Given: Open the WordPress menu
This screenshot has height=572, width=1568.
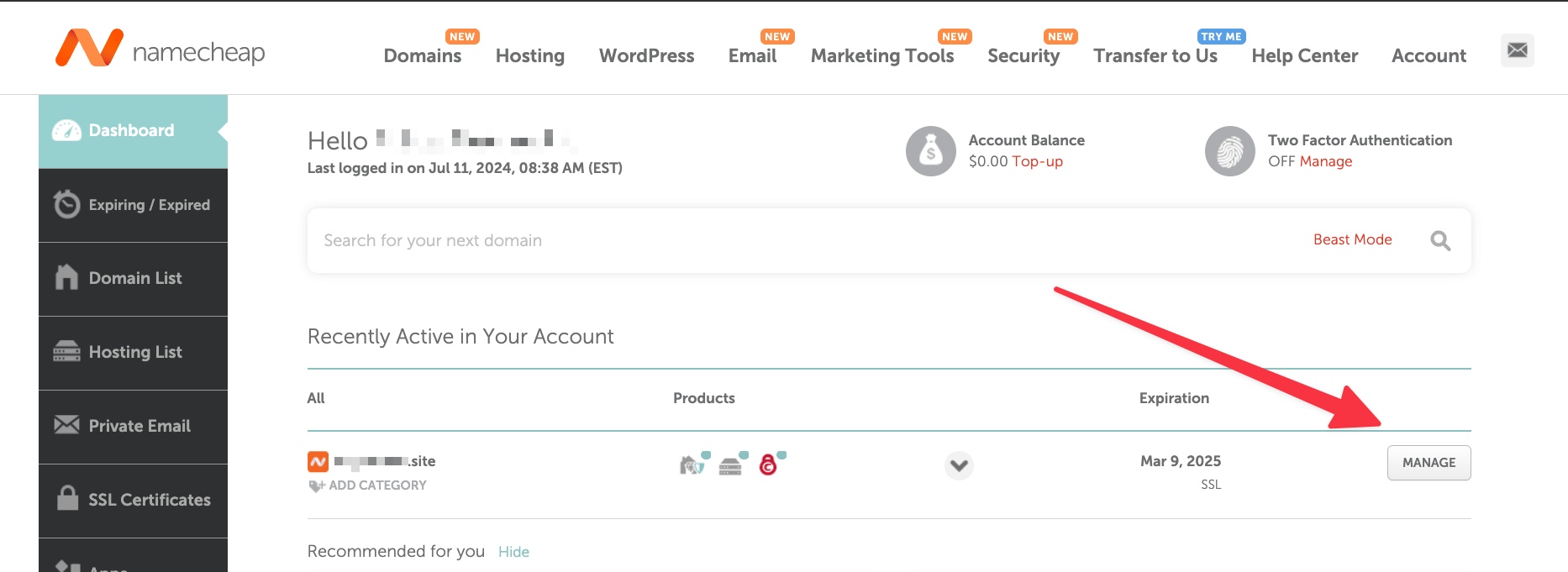Looking at the screenshot, I should (647, 55).
